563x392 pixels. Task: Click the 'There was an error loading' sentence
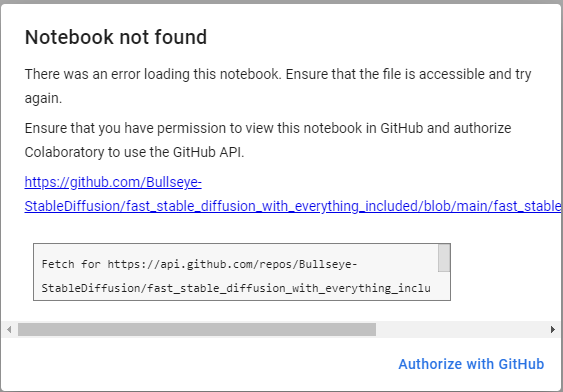(153, 74)
